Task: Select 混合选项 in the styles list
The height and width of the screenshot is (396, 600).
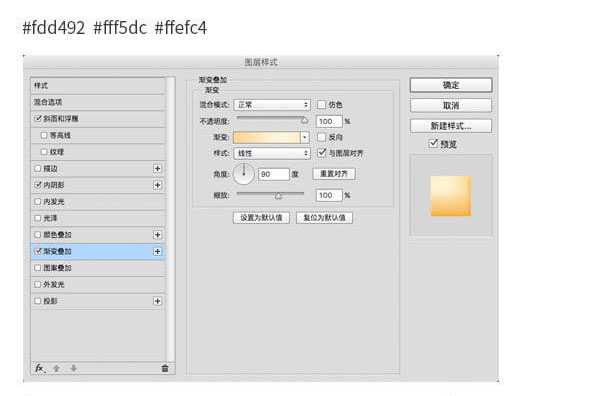Action: 98,102
